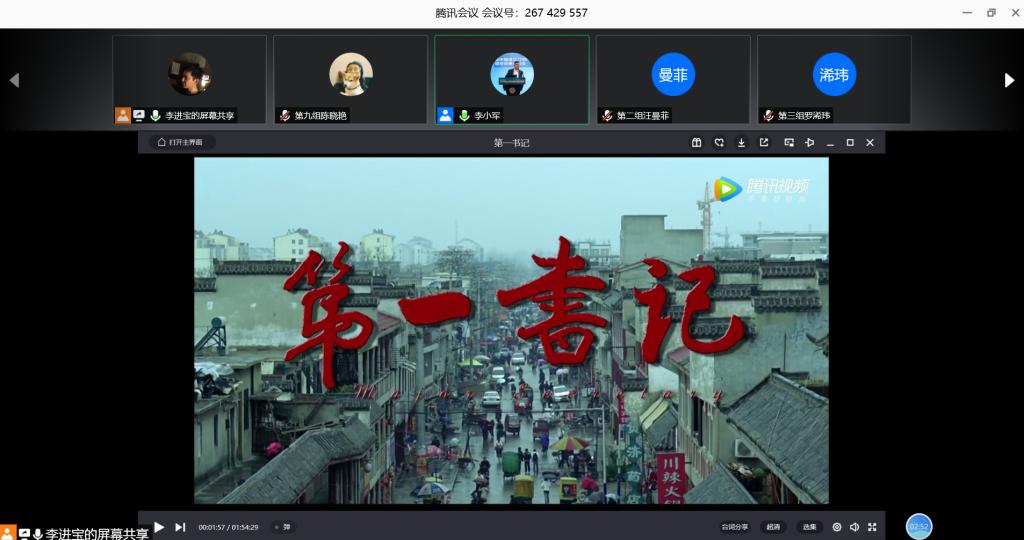Select 李小军's participant video tile
This screenshot has width=1024, height=540.
[x=512, y=80]
